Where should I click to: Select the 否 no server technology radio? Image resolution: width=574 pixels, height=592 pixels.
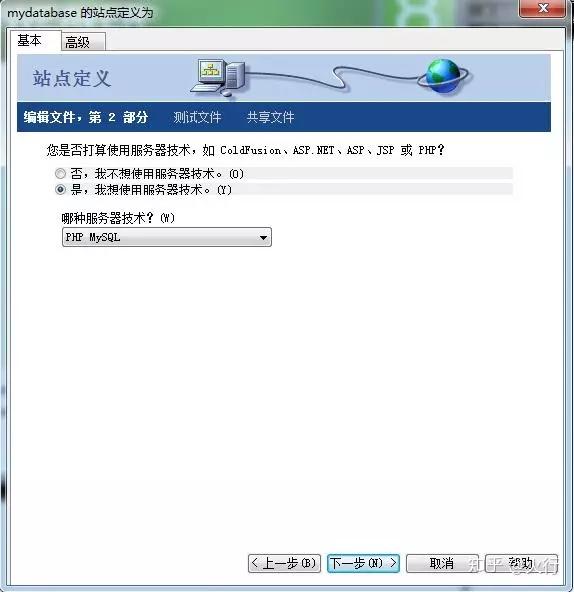point(60,174)
